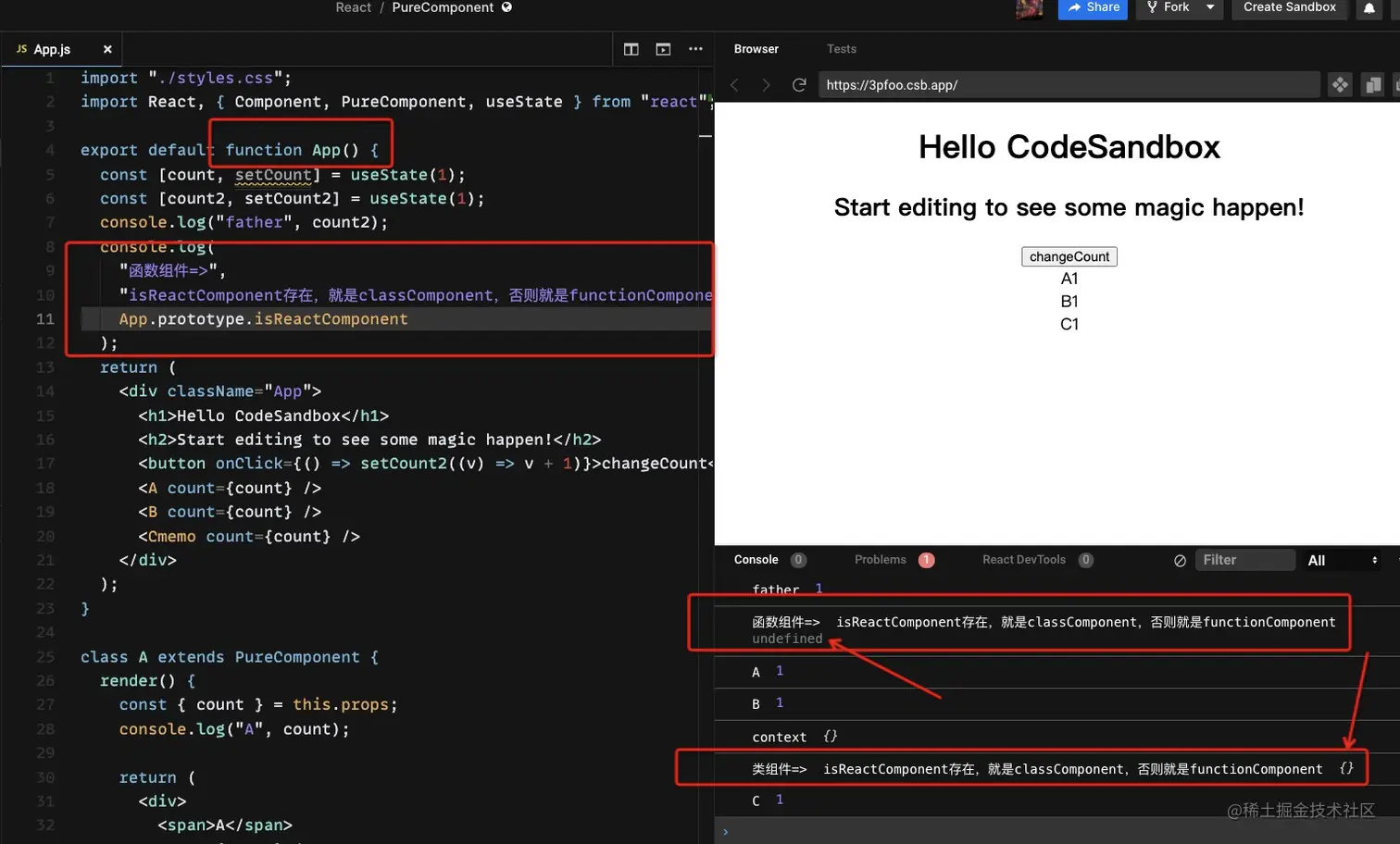The image size is (1400, 844).
Task: Open the editor more options ellipsis
Action: click(x=695, y=49)
